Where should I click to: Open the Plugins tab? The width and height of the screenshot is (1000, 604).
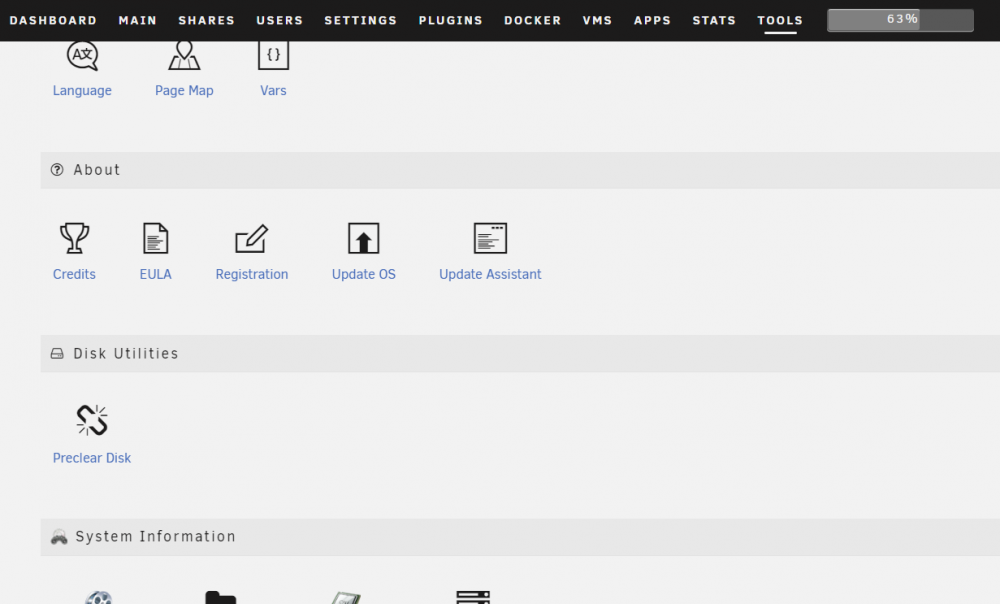450,20
